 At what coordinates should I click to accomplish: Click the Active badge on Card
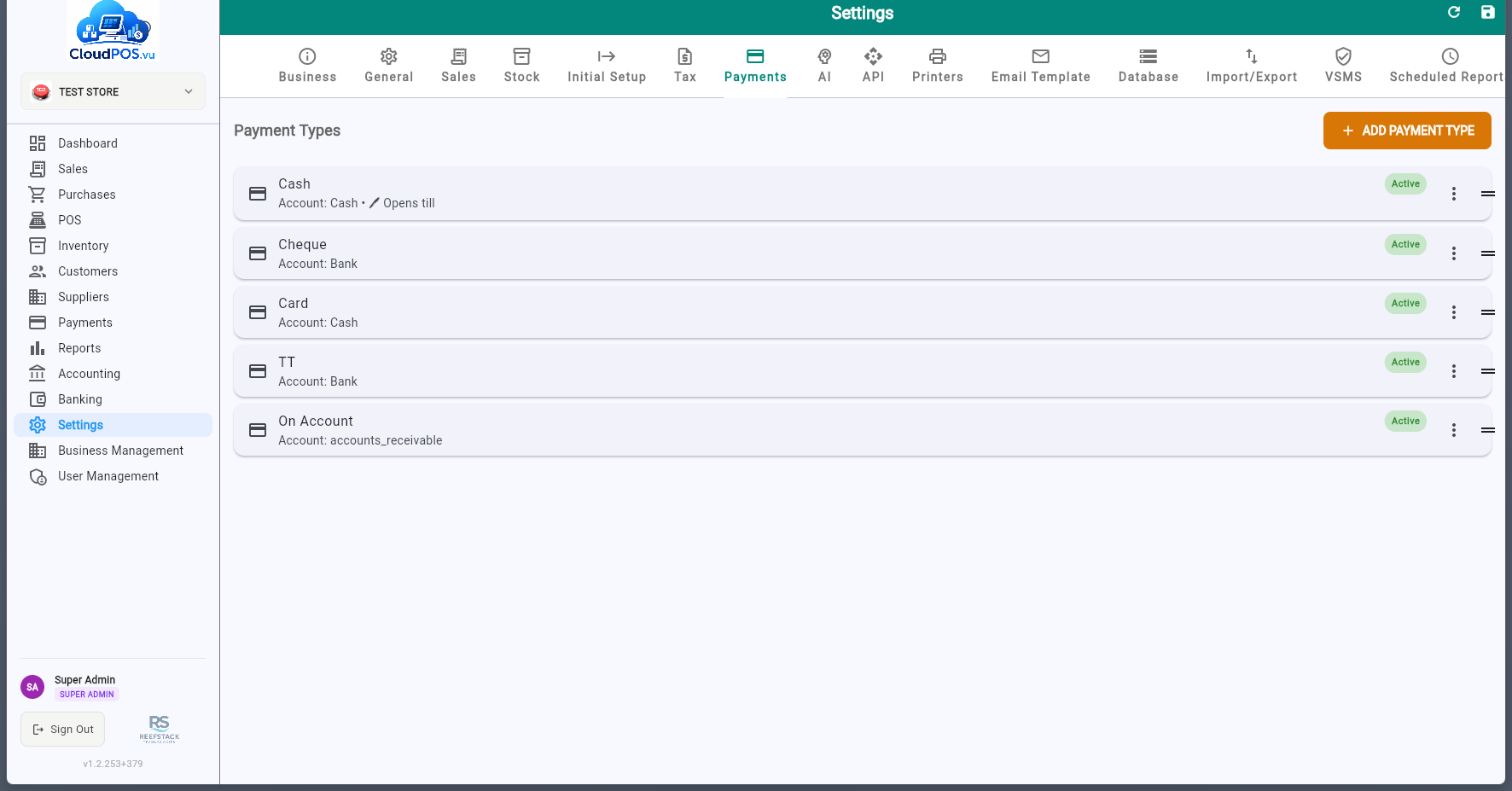point(1405,303)
